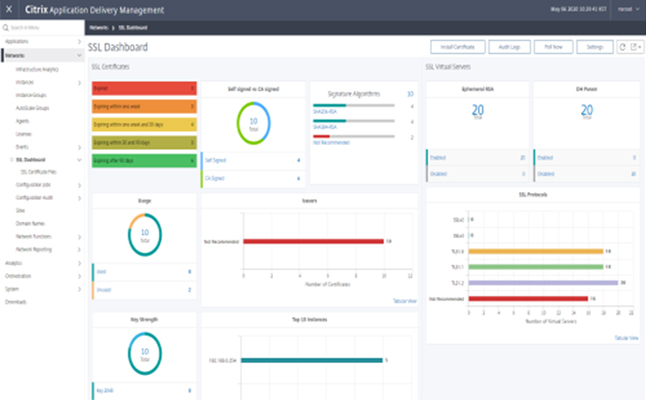
Task: Open the export icon menu
Action: pyautogui.click(x=634, y=47)
